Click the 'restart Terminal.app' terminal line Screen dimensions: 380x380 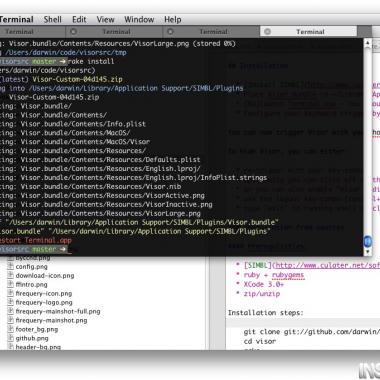[36, 240]
